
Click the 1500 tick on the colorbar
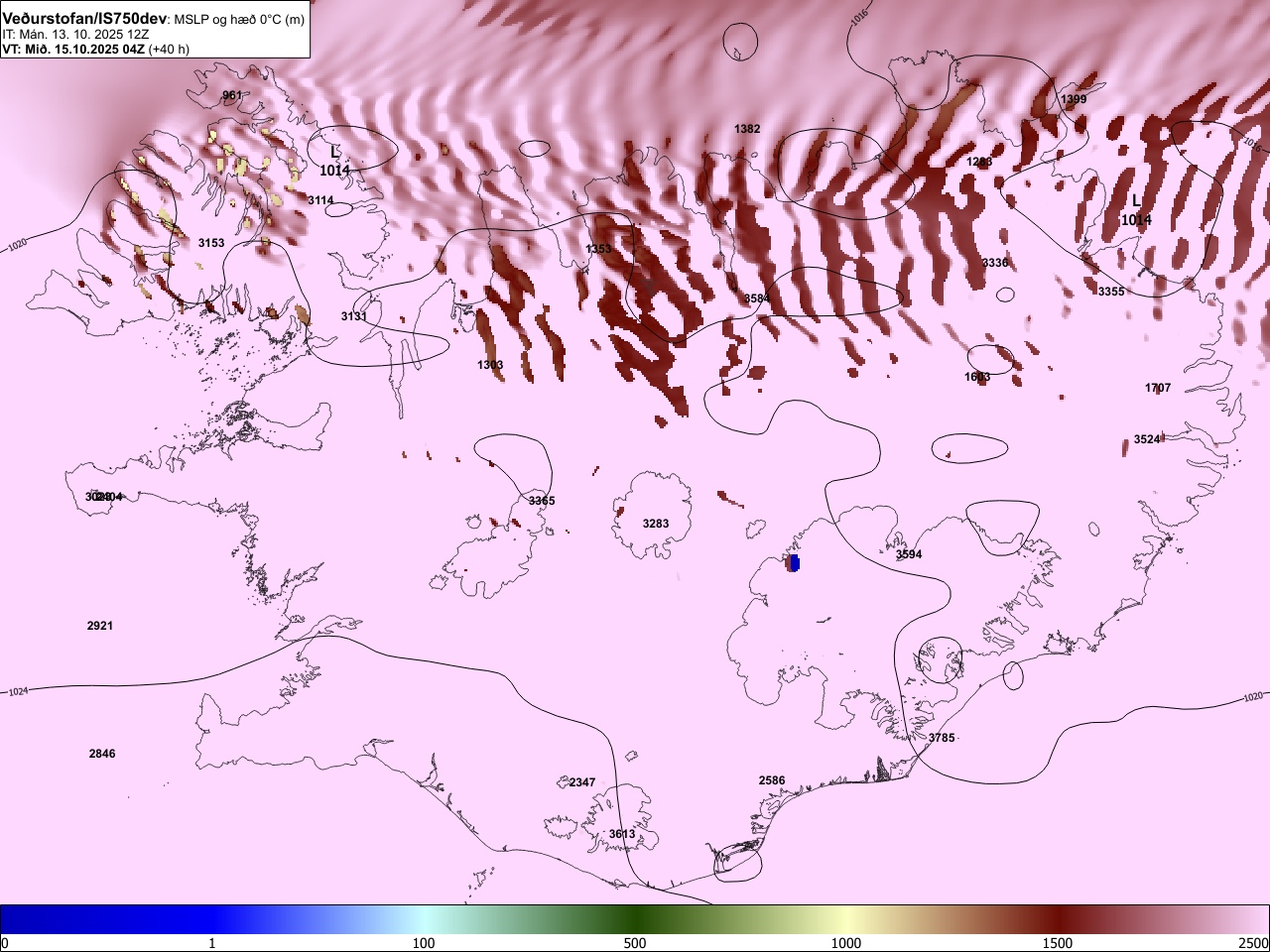pyautogui.click(x=1058, y=942)
